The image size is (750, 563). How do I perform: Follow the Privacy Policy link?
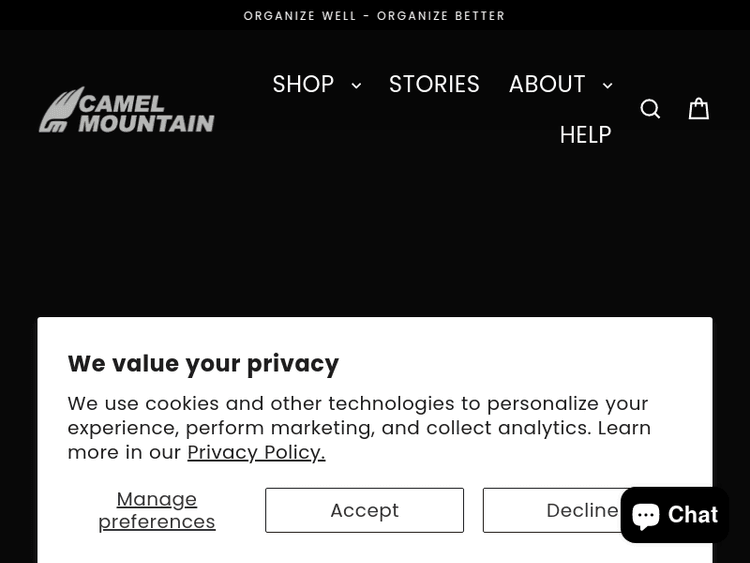pyautogui.click(x=256, y=452)
